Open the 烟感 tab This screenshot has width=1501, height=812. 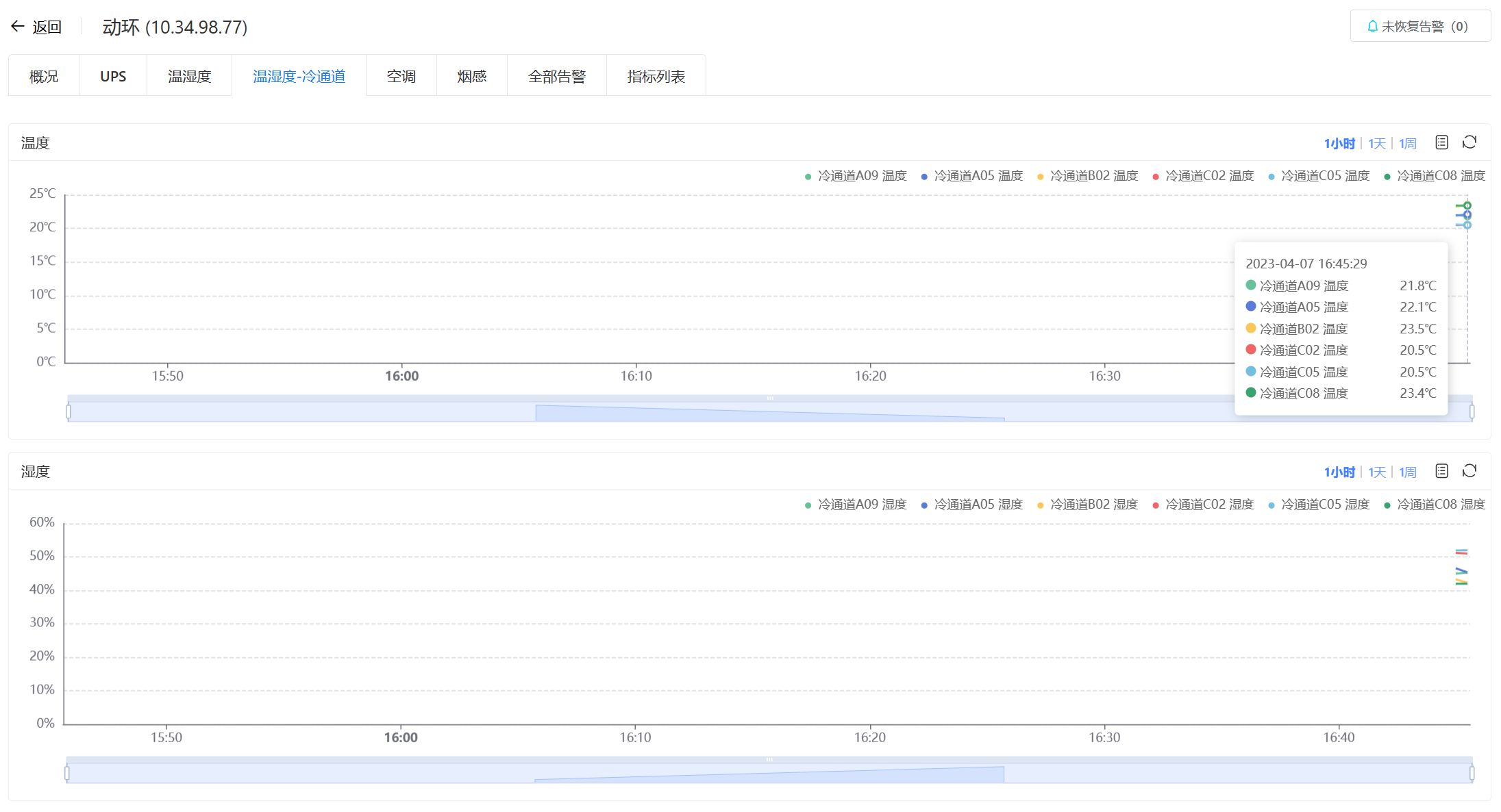472,76
